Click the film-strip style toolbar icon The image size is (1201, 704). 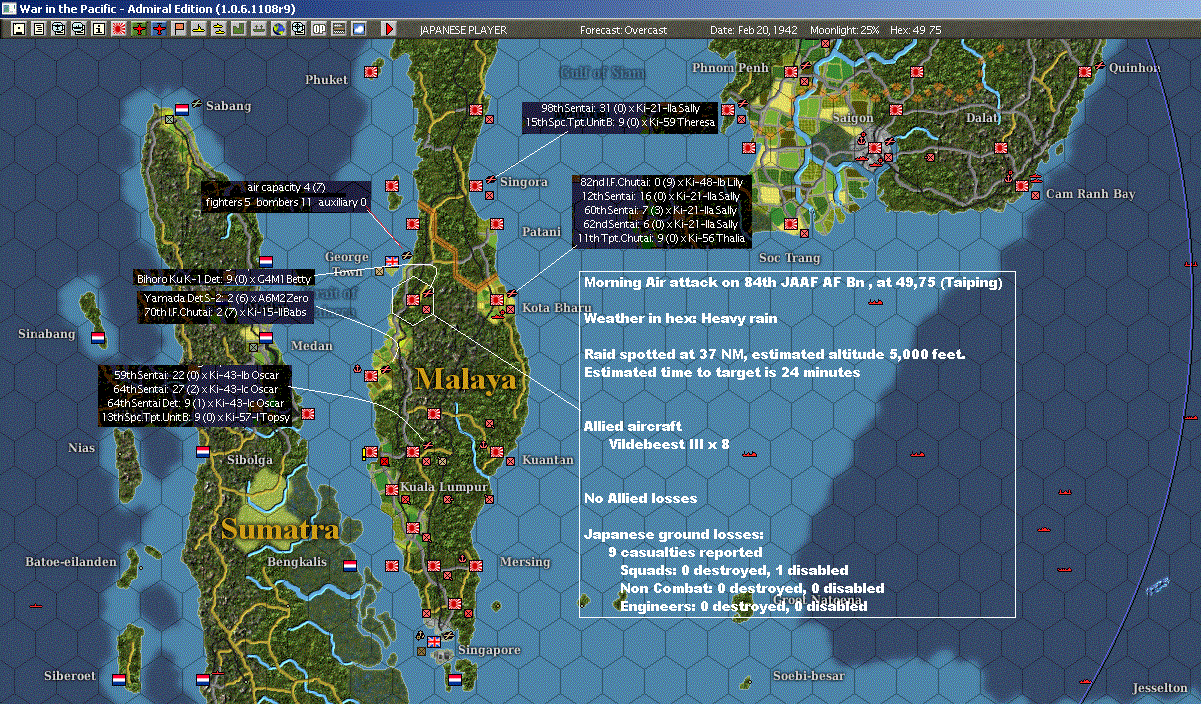[338, 30]
